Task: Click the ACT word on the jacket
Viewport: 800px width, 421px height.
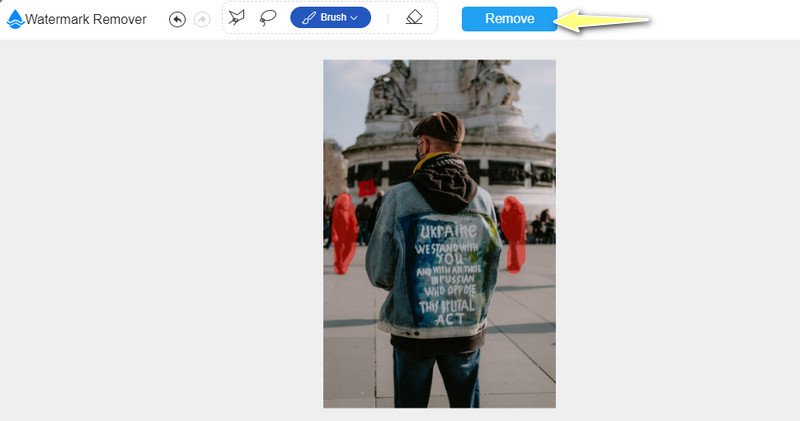Action: 442,320
